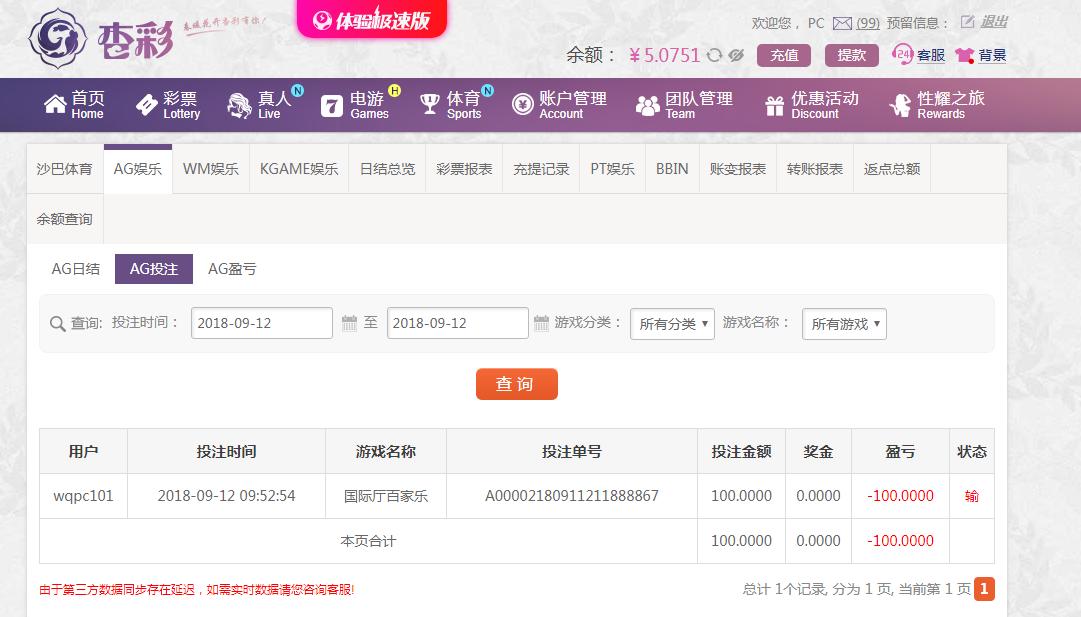This screenshot has width=1081, height=617.
Task: Click the 背景 link
Action: pos(992,55)
